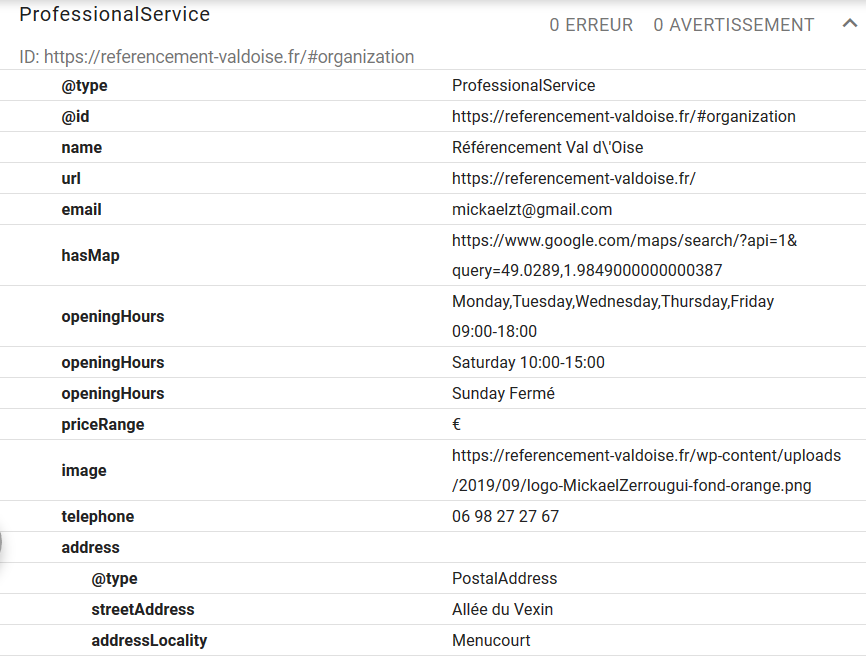The image size is (866, 659).
Task: Click the @id property label
Action: [x=75, y=117]
